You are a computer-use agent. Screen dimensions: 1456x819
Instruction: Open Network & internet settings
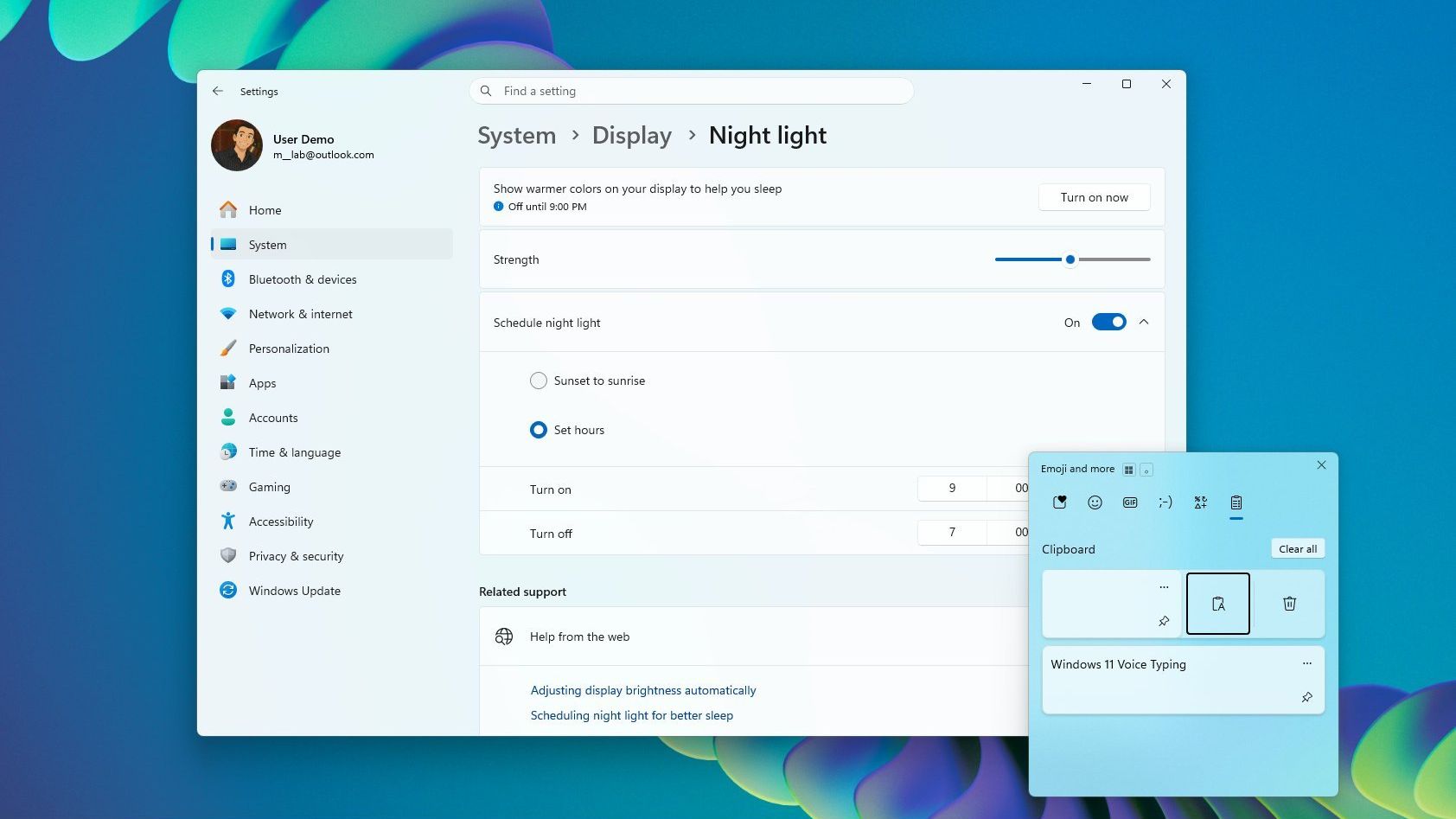coord(332,314)
